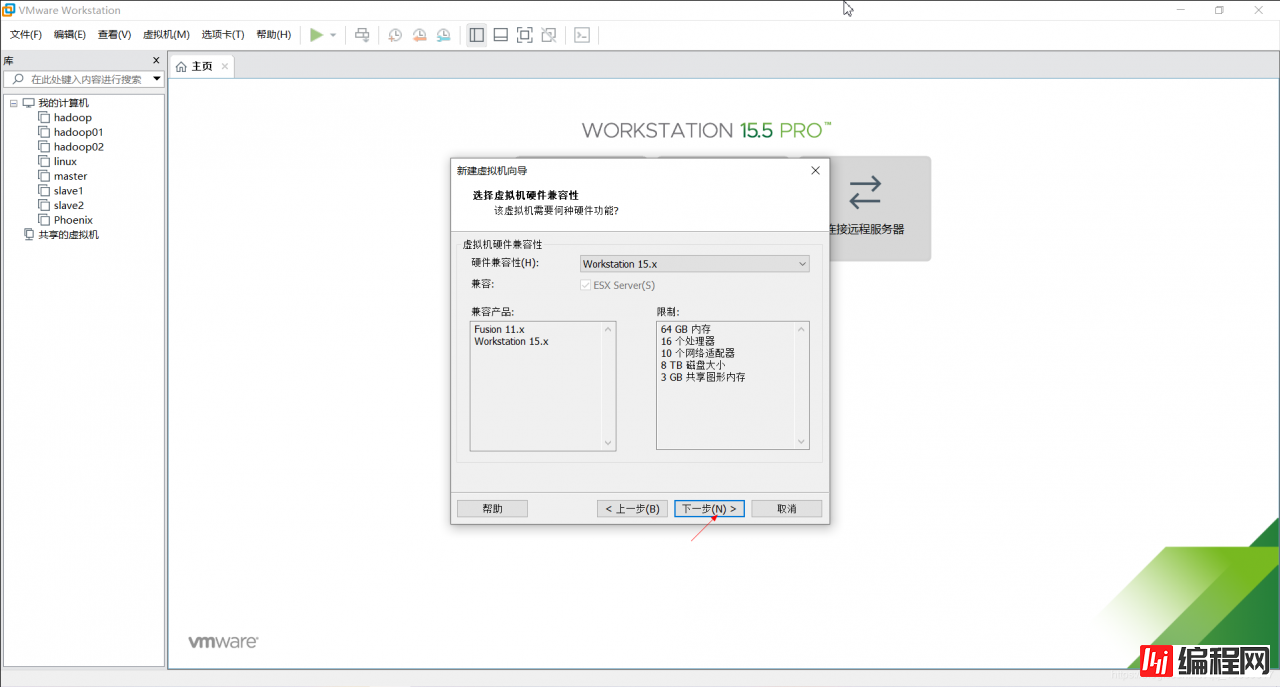Click the Revert to Snapshot icon

[x=419, y=34]
